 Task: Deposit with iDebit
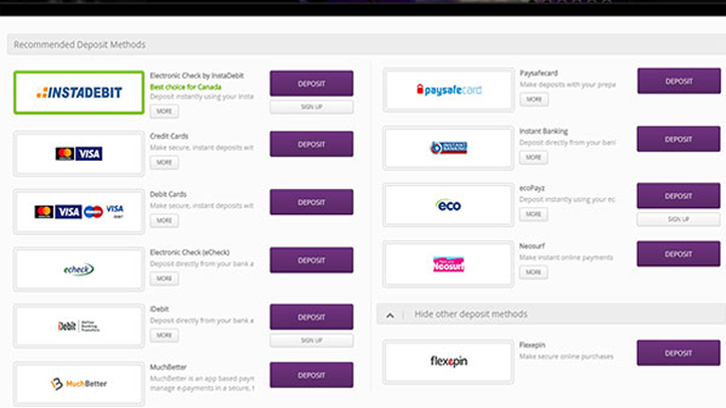[x=312, y=317]
